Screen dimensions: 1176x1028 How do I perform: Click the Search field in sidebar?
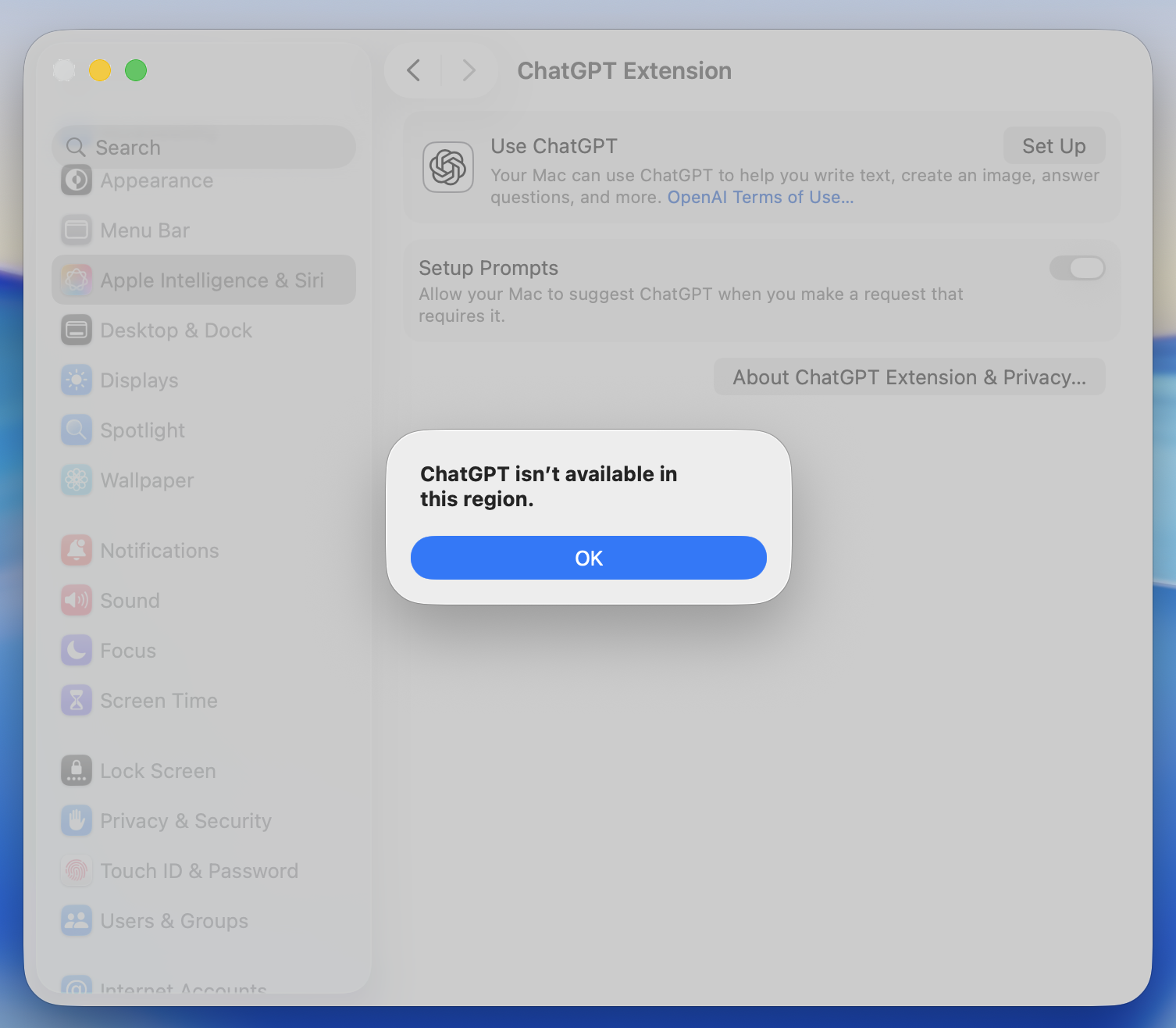[x=204, y=147]
